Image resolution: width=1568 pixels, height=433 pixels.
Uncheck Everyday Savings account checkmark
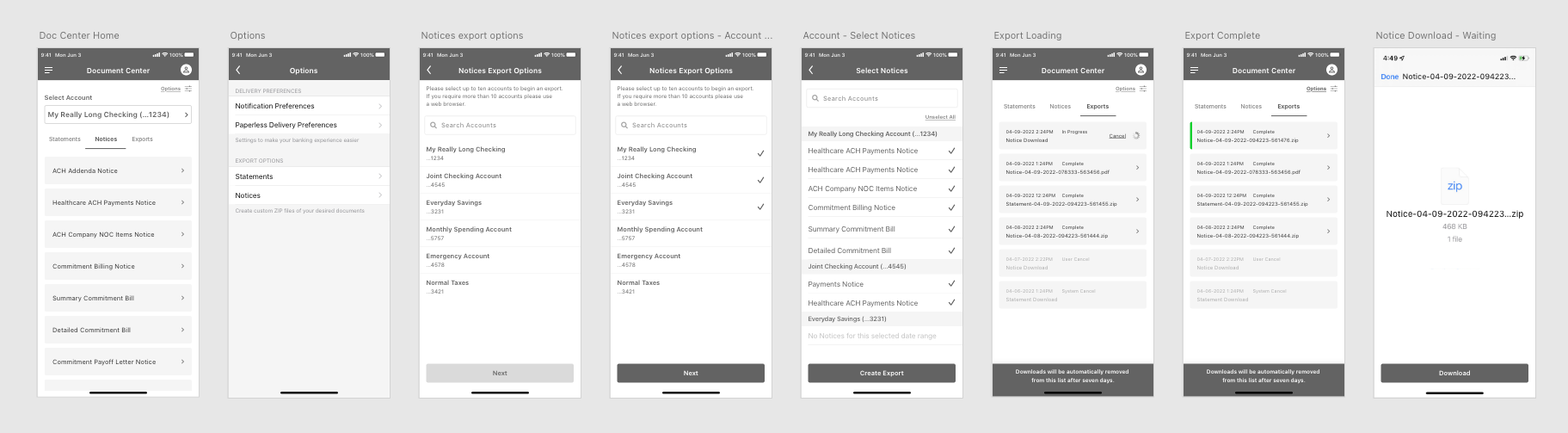pos(760,207)
